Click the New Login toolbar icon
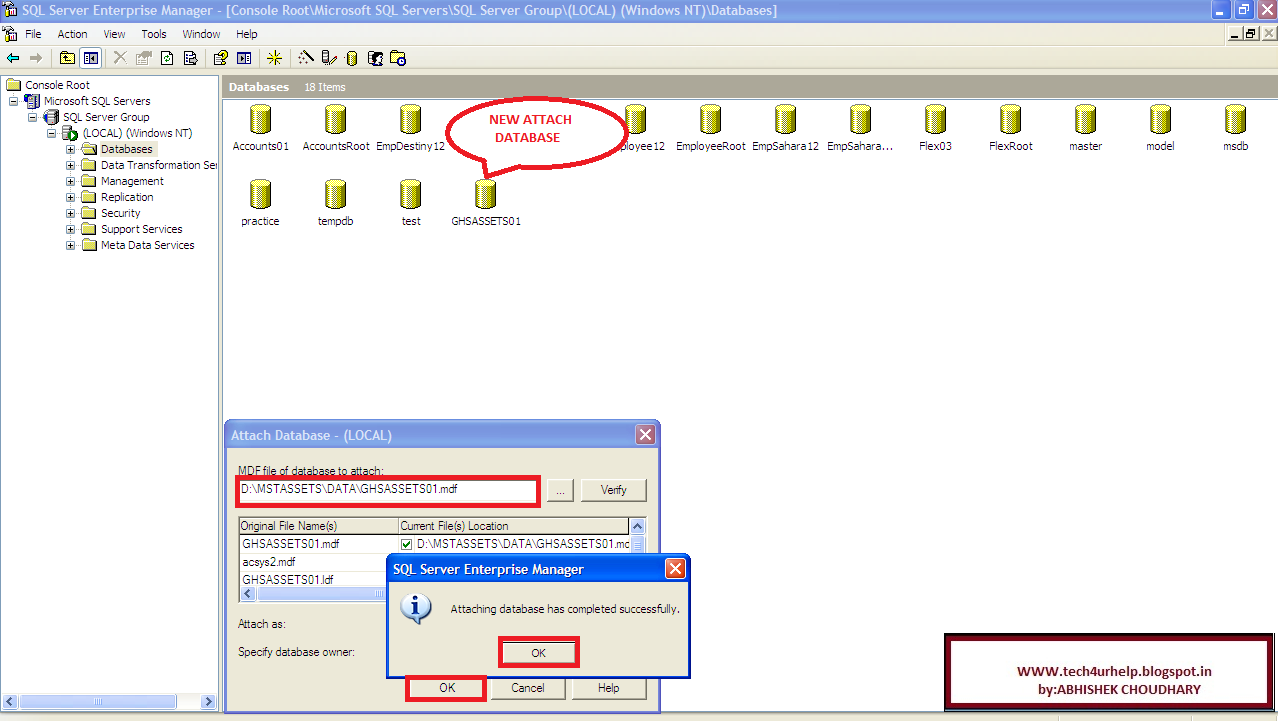The image size is (1278, 721). (x=376, y=58)
